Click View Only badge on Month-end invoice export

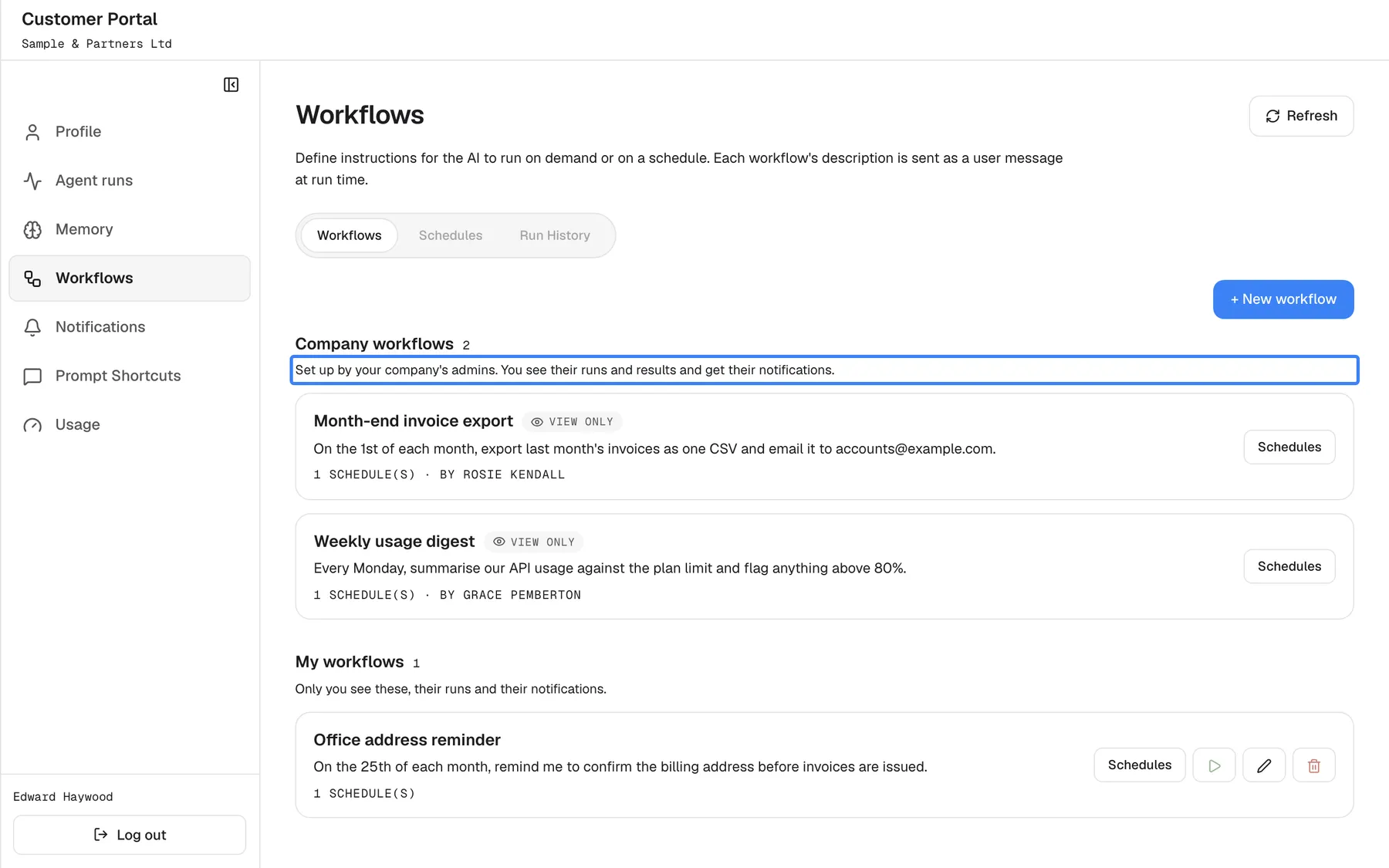tap(573, 422)
